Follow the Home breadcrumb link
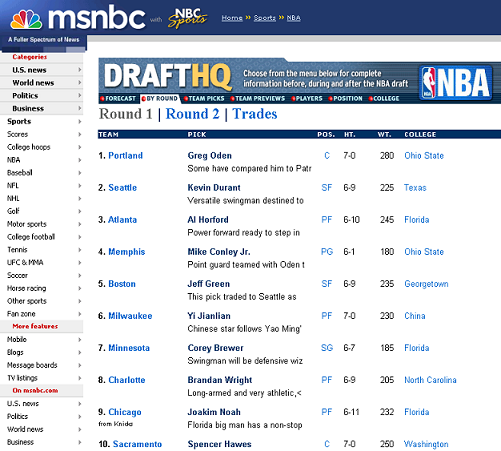The image size is (501, 451). click(232, 18)
